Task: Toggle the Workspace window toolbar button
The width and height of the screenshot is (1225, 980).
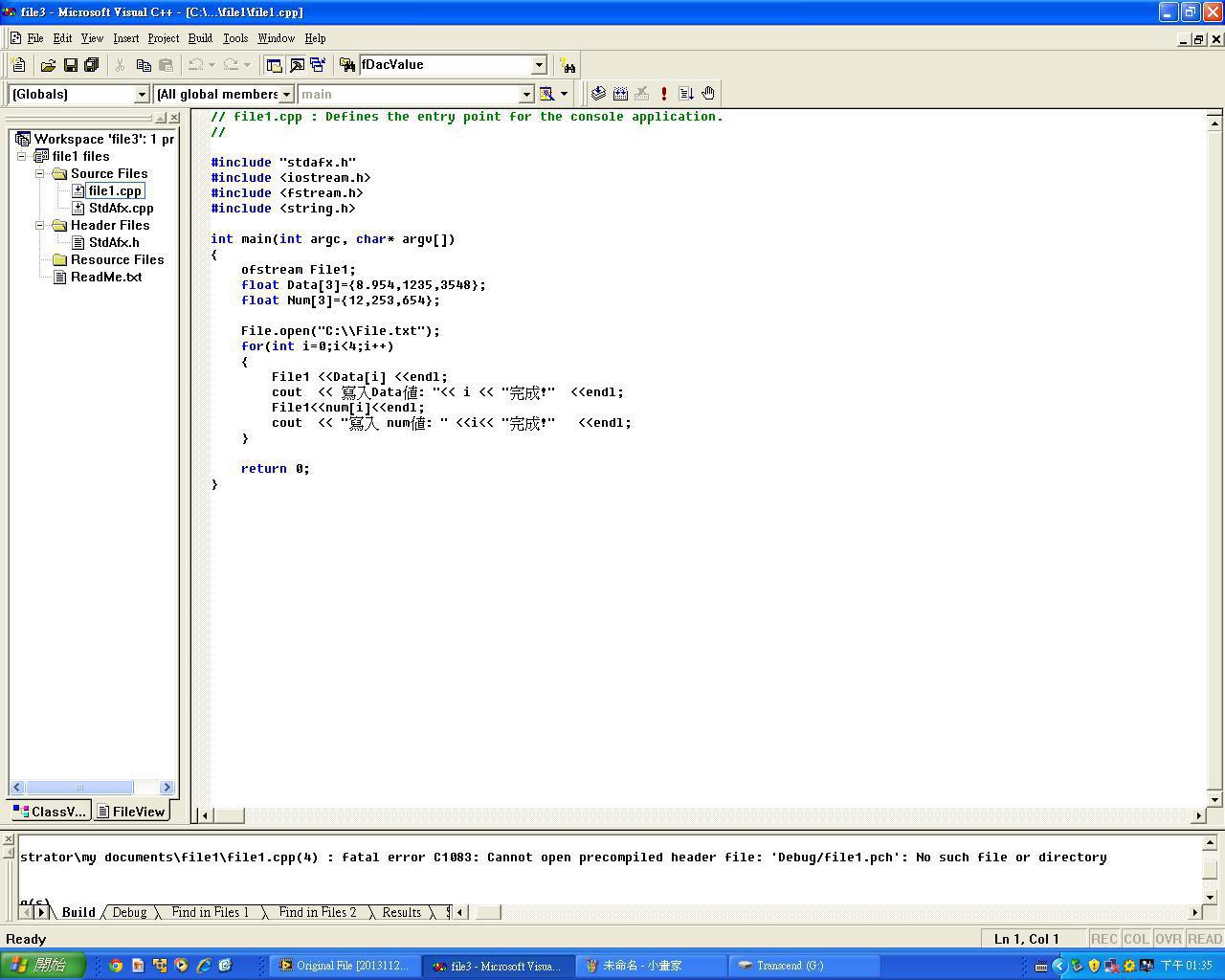Action: click(x=275, y=65)
